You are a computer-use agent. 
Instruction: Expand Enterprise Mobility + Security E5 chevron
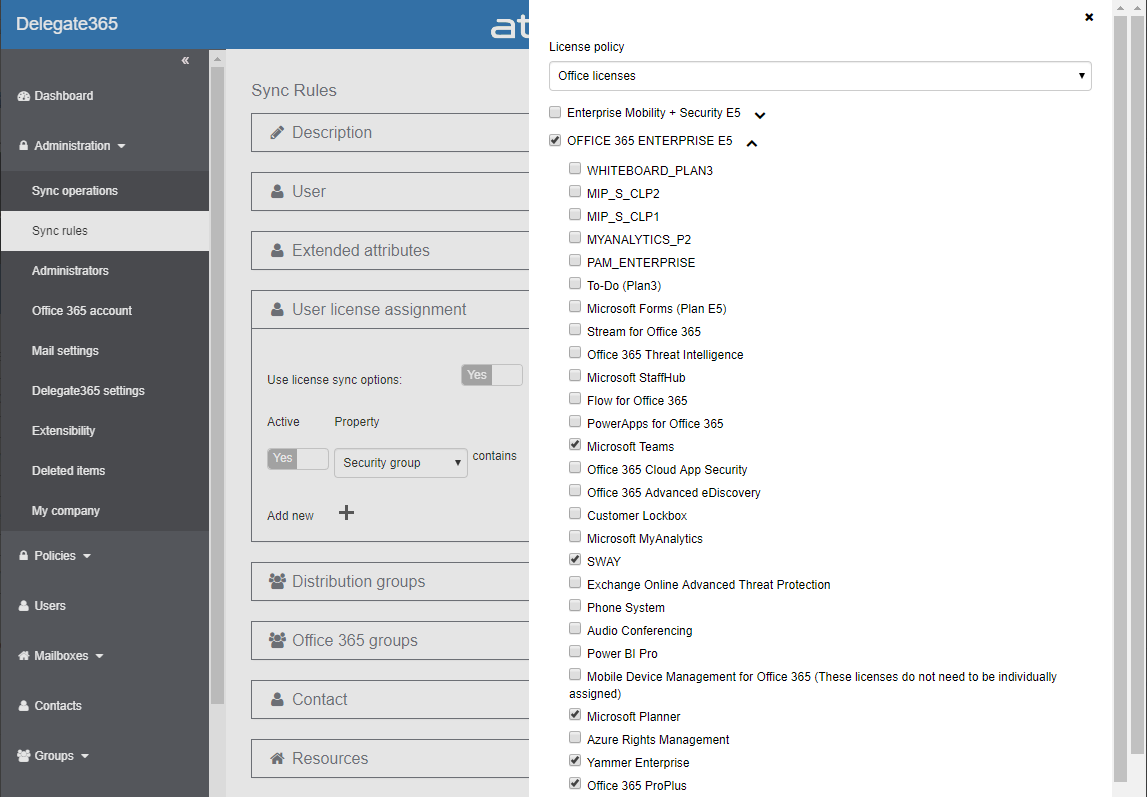point(760,115)
